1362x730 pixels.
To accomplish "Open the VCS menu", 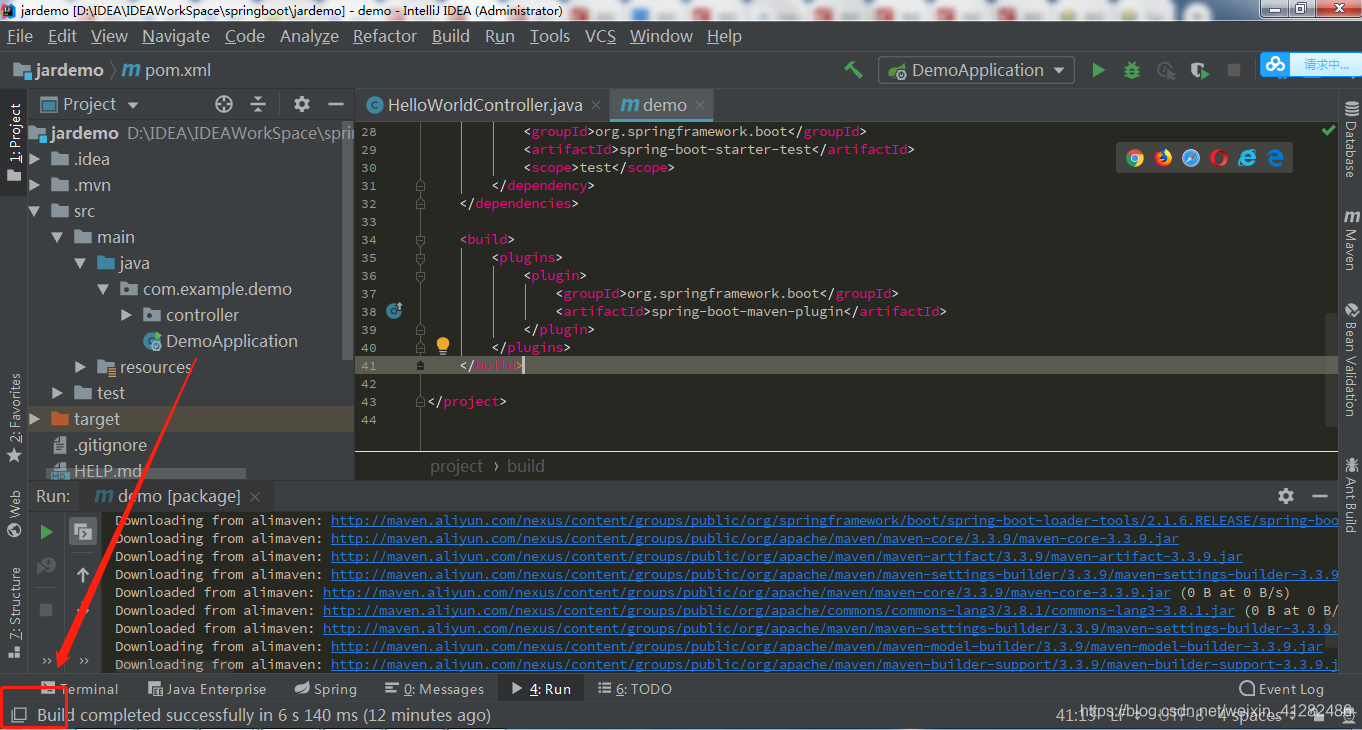I will (x=600, y=36).
